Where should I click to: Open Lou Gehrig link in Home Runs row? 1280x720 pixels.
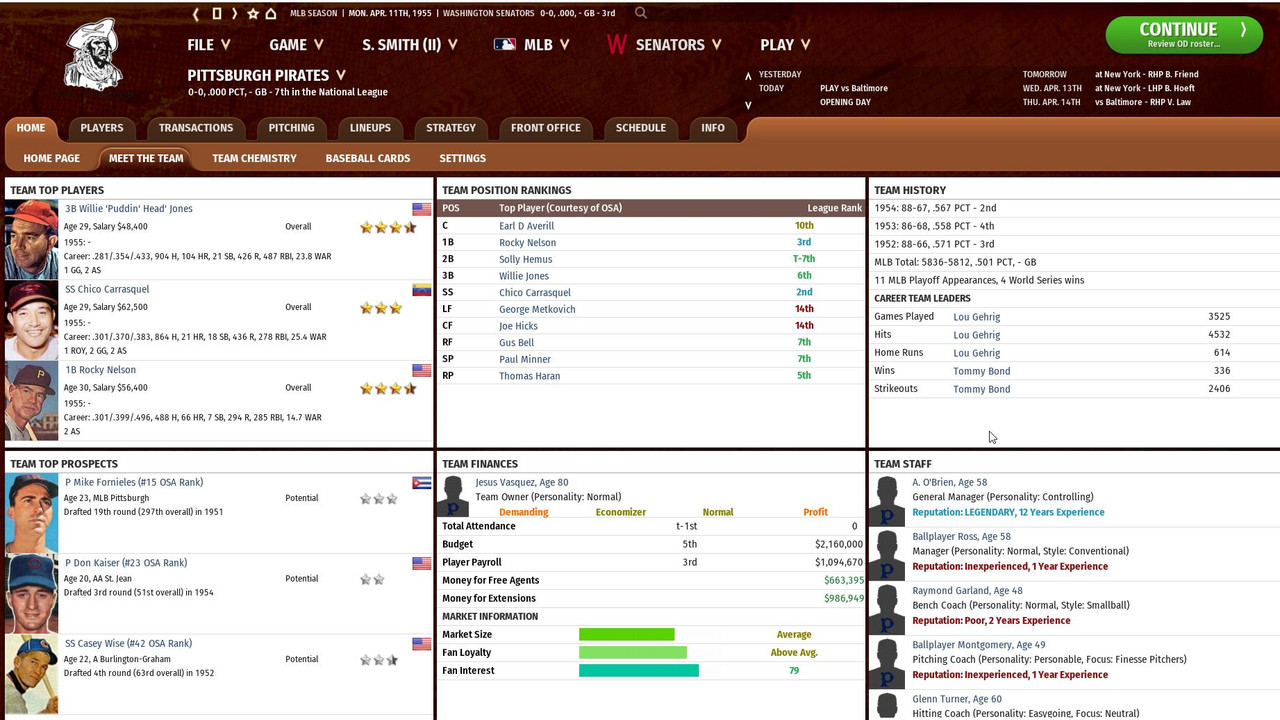point(977,353)
